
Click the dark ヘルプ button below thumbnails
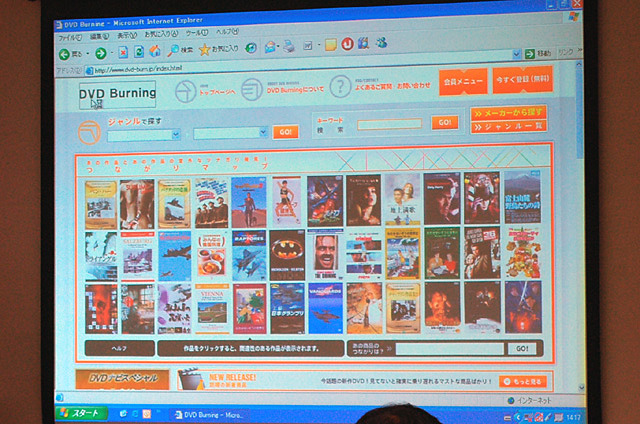tap(120, 349)
